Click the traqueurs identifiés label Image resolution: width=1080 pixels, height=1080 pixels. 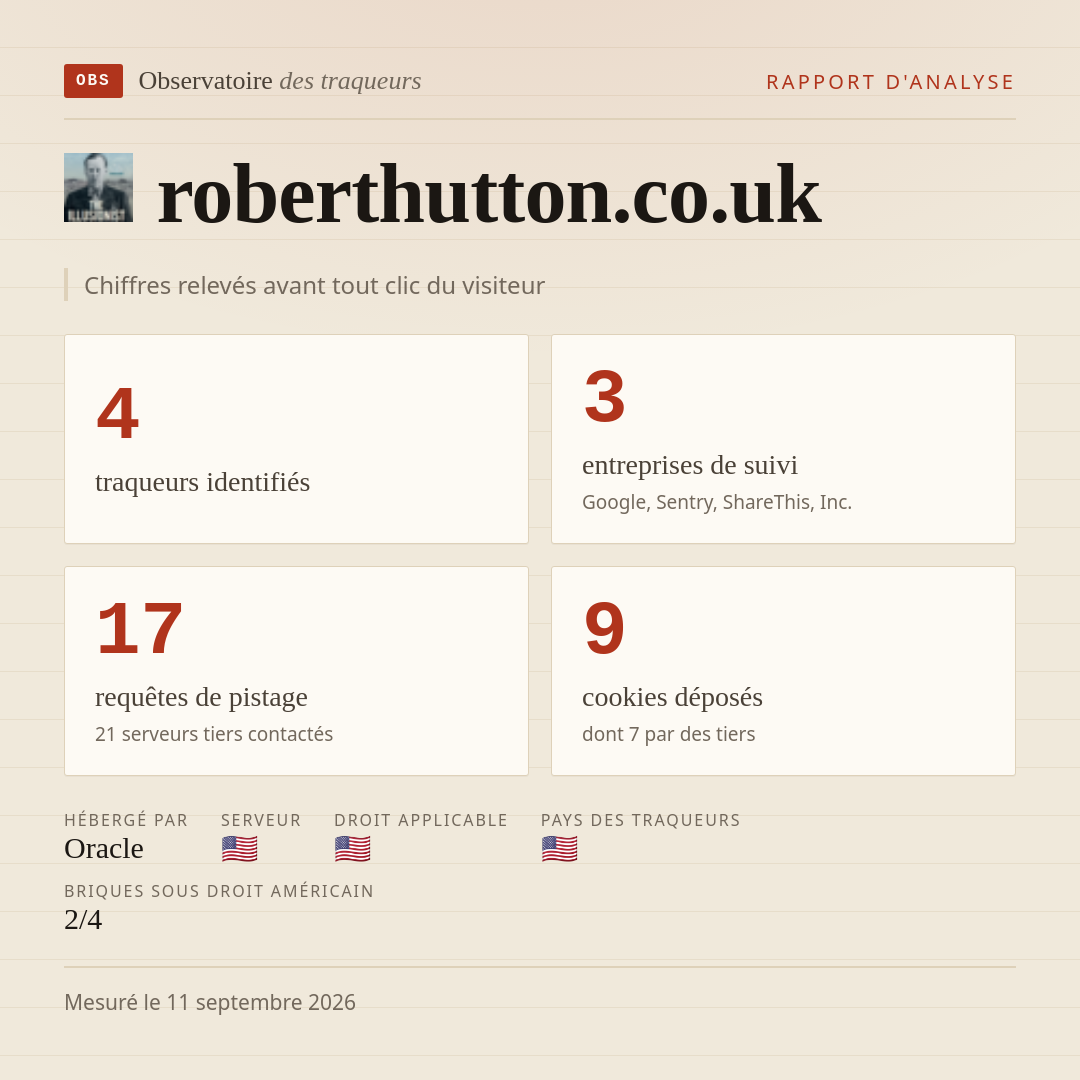pos(202,482)
